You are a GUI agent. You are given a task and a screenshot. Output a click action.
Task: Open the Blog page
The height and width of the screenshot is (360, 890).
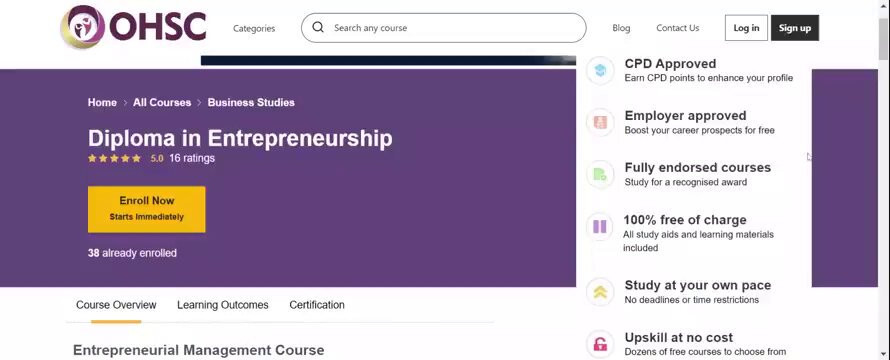point(621,28)
